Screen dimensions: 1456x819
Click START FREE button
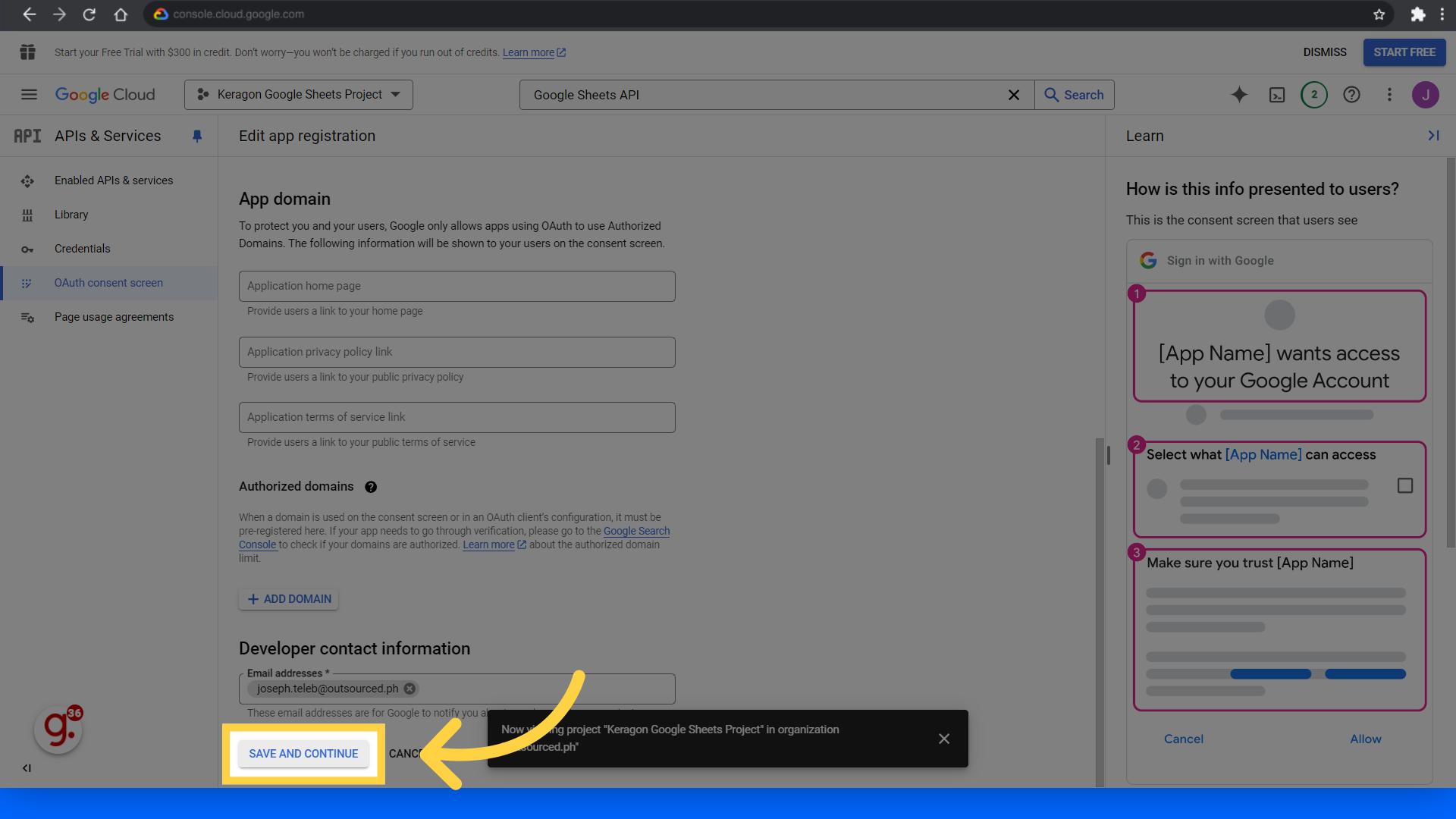coord(1404,52)
